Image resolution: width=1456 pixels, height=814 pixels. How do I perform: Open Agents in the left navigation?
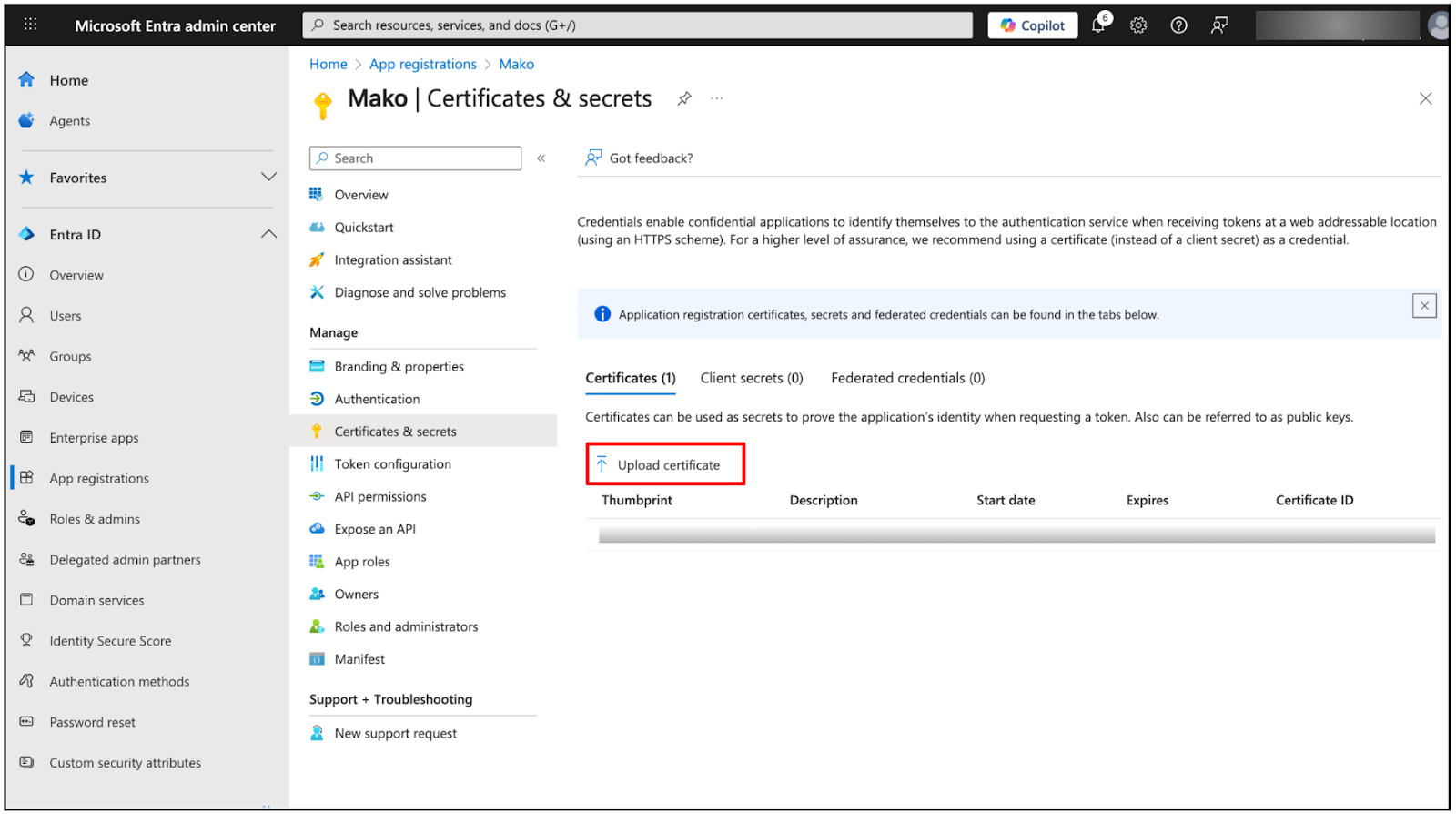[69, 120]
